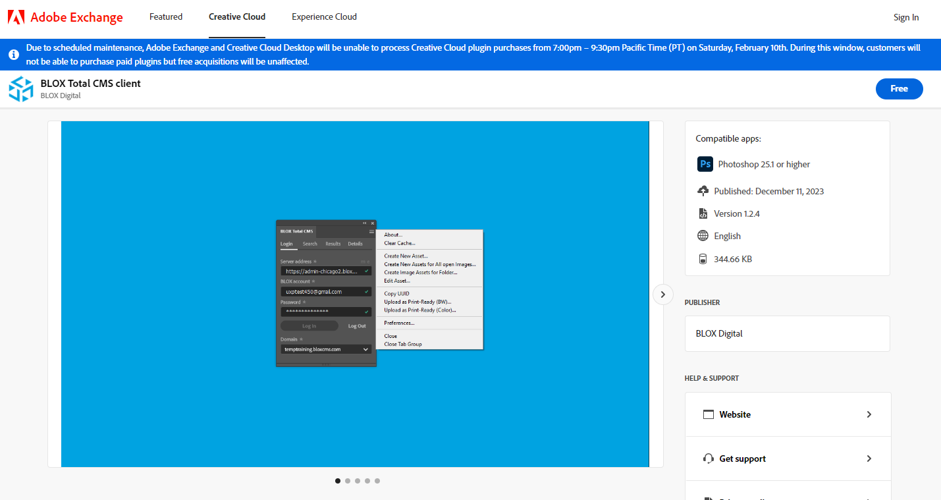Click the Photoshop app icon

point(705,164)
